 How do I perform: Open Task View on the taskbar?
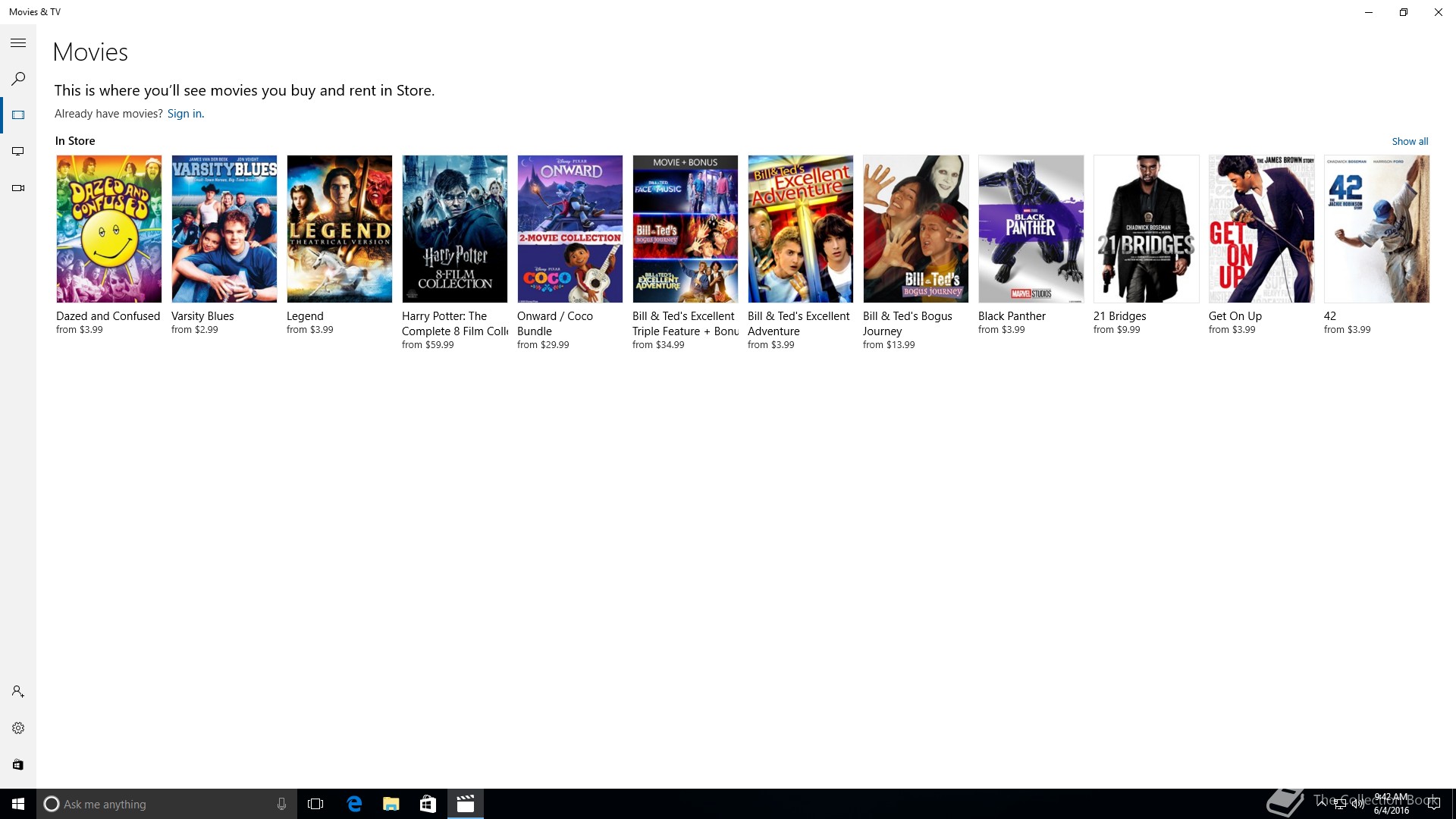pos(315,804)
